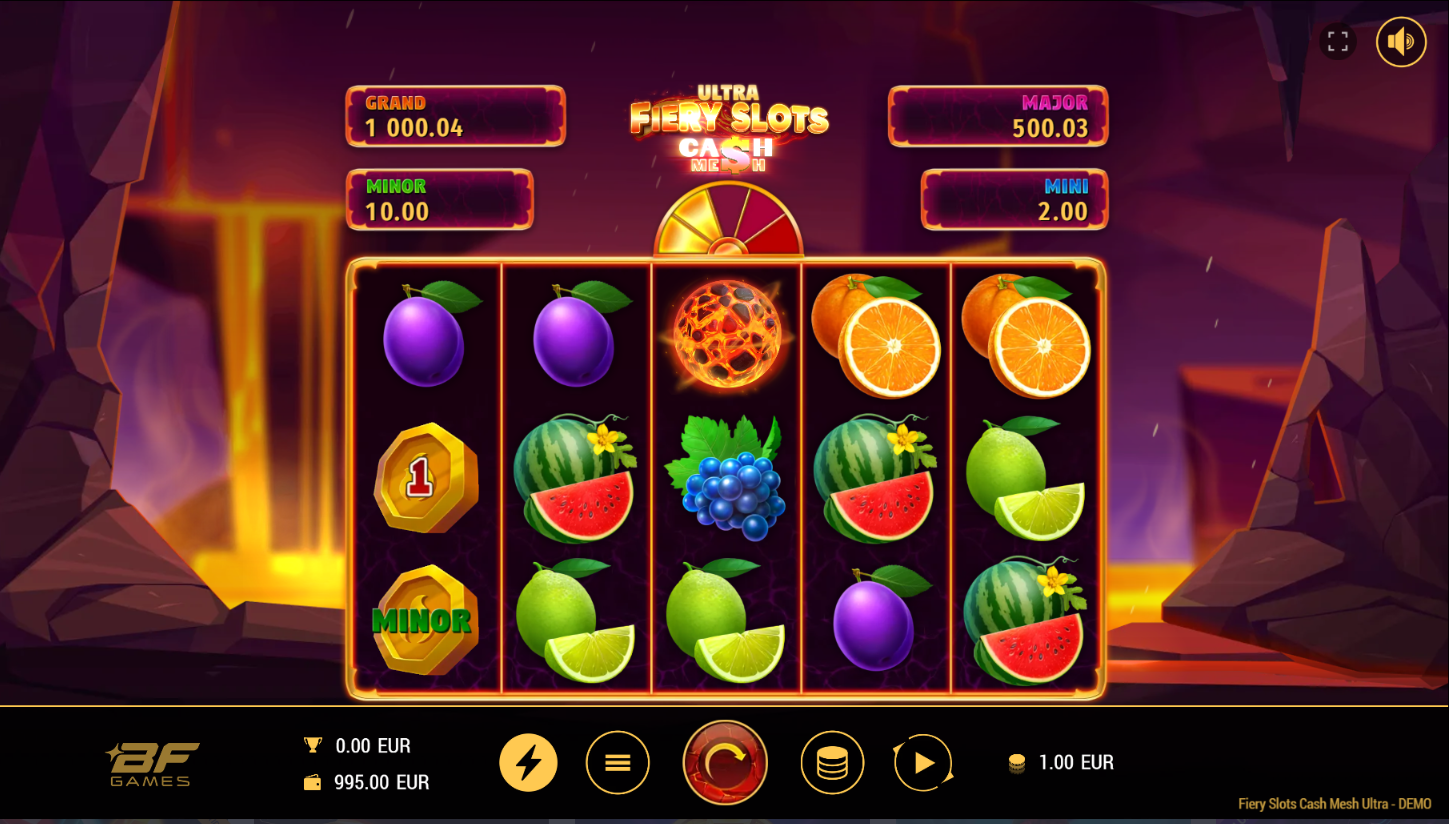Open the coin stack bet settings

[x=832, y=763]
